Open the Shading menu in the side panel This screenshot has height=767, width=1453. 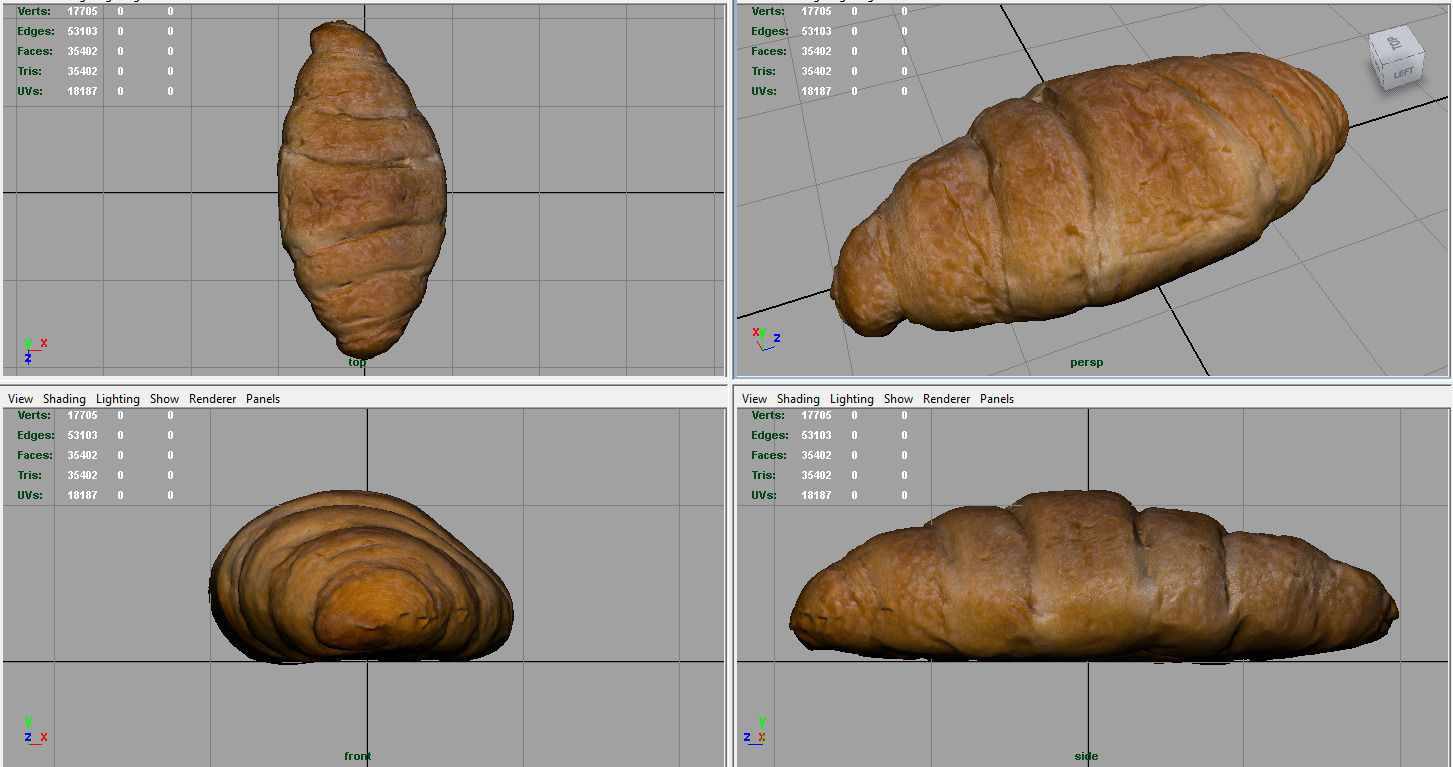(x=798, y=399)
